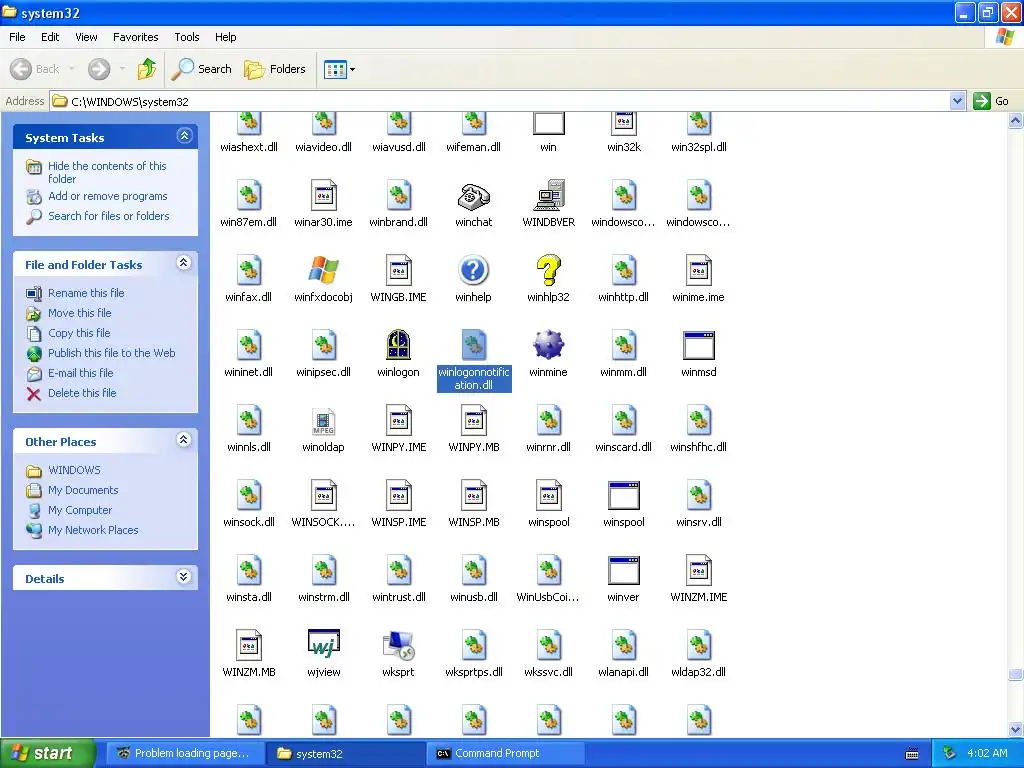Click E-mail this file
This screenshot has height=768, width=1024.
(x=81, y=373)
